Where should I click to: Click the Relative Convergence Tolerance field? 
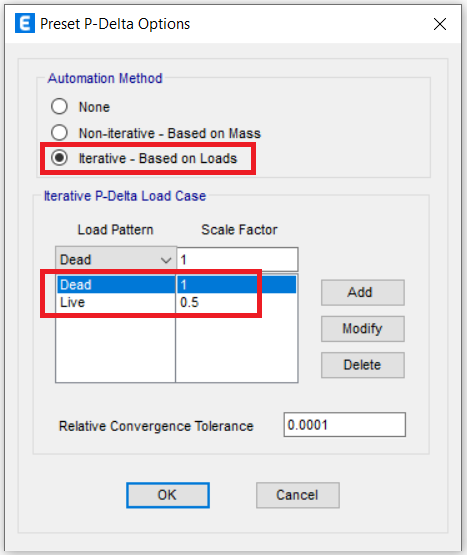click(344, 424)
